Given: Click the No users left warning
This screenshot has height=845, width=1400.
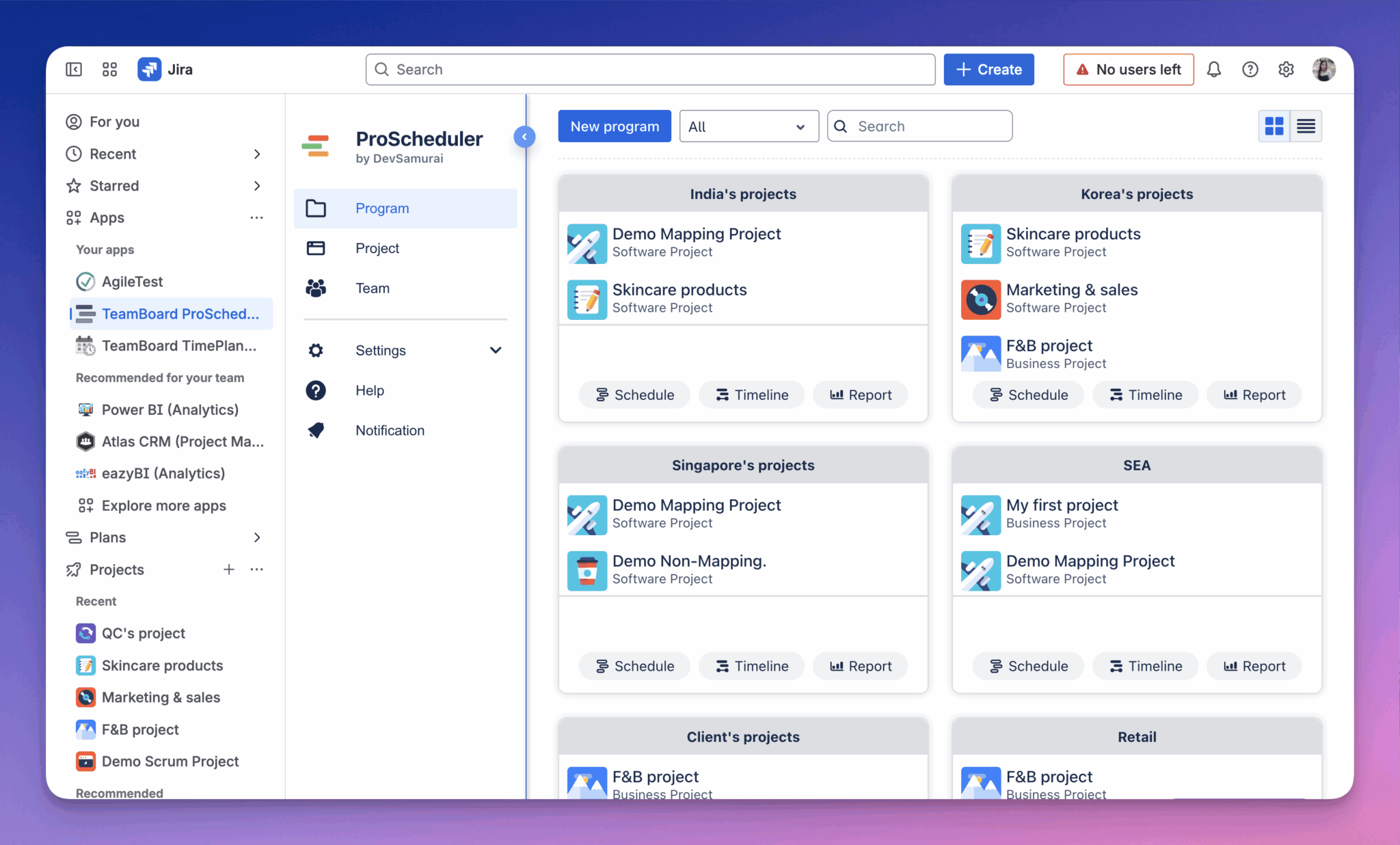Looking at the screenshot, I should [x=1128, y=69].
